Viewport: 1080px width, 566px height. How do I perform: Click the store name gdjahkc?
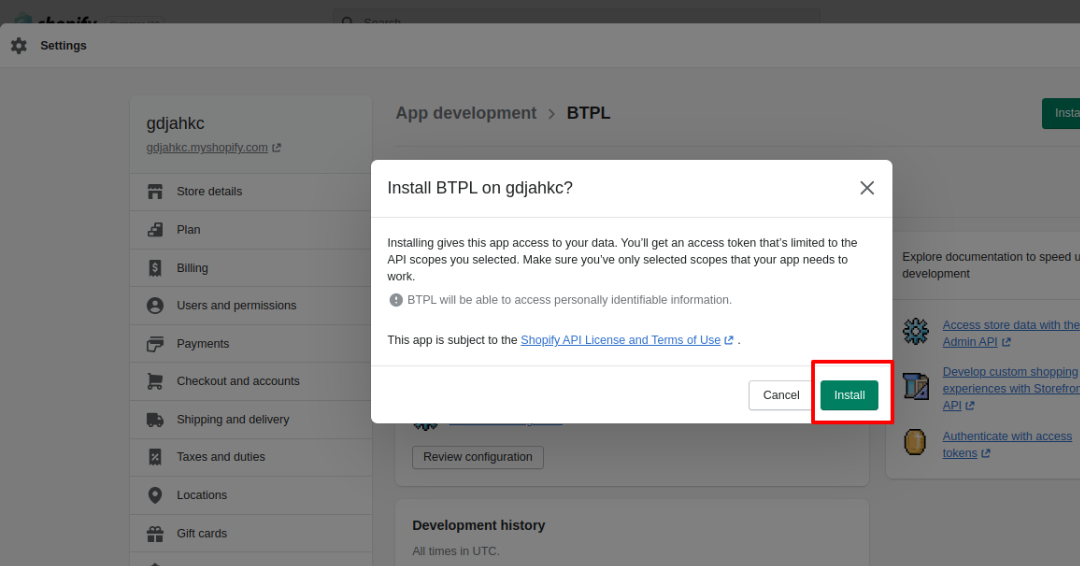click(x=175, y=123)
